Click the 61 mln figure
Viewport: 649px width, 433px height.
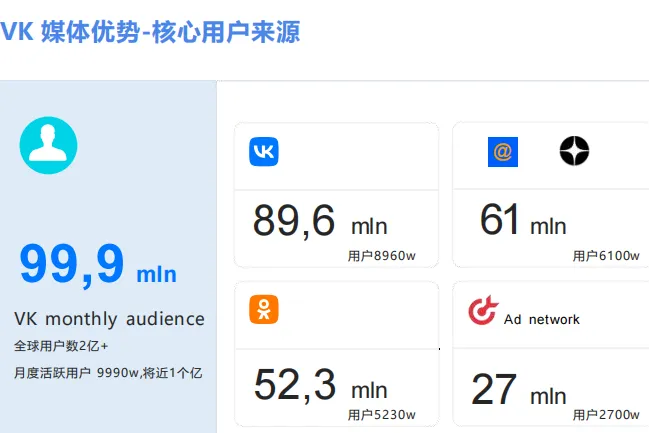click(523, 220)
